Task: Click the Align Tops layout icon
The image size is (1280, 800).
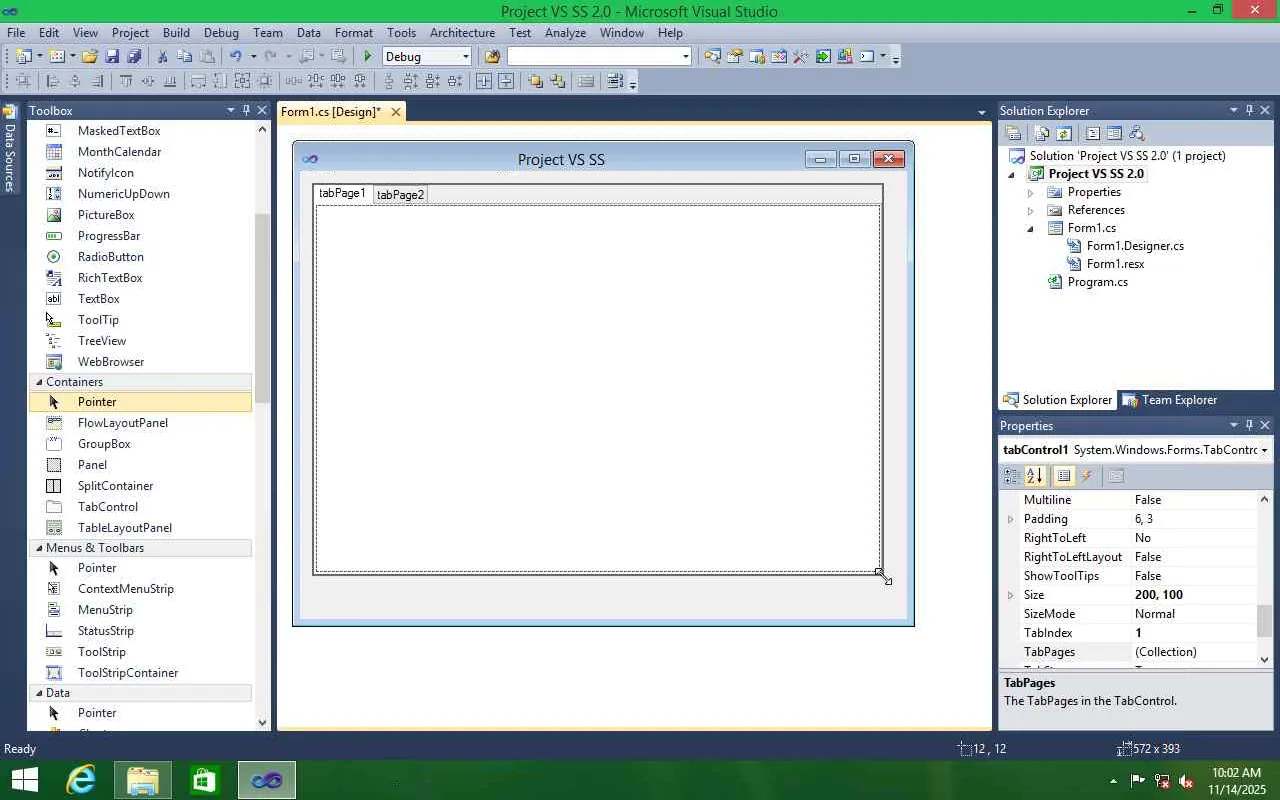Action: [126, 81]
